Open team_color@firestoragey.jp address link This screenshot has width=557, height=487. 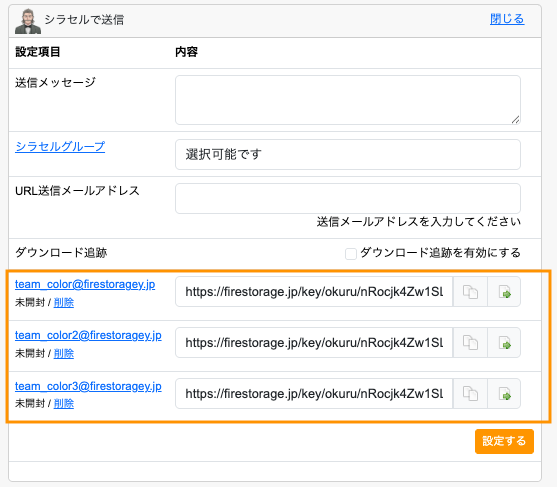[x=85, y=284]
